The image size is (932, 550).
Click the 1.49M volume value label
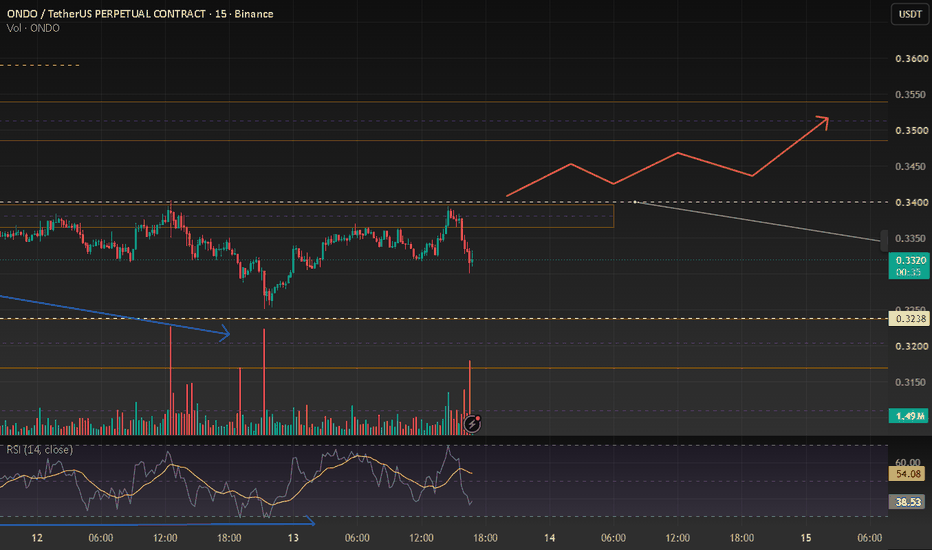(x=909, y=416)
